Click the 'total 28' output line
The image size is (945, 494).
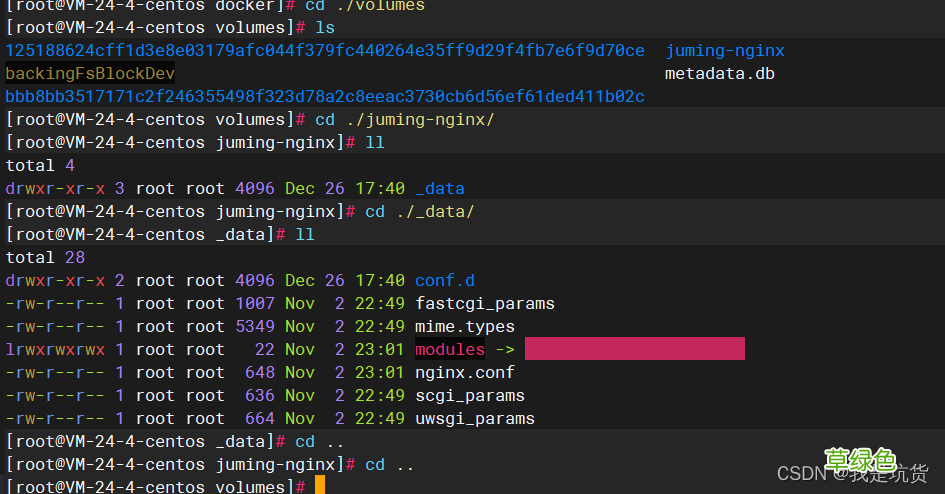click(x=45, y=258)
